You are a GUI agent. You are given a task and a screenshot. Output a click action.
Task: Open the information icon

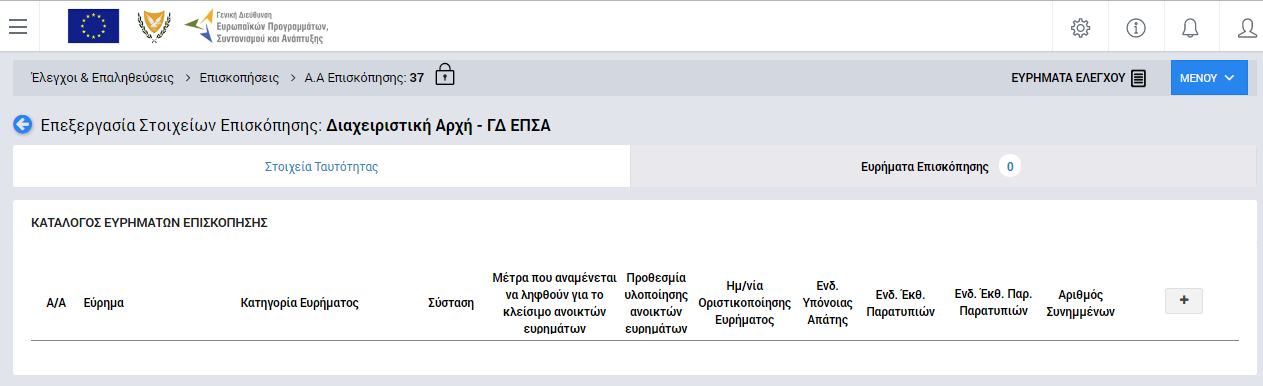(x=1135, y=27)
